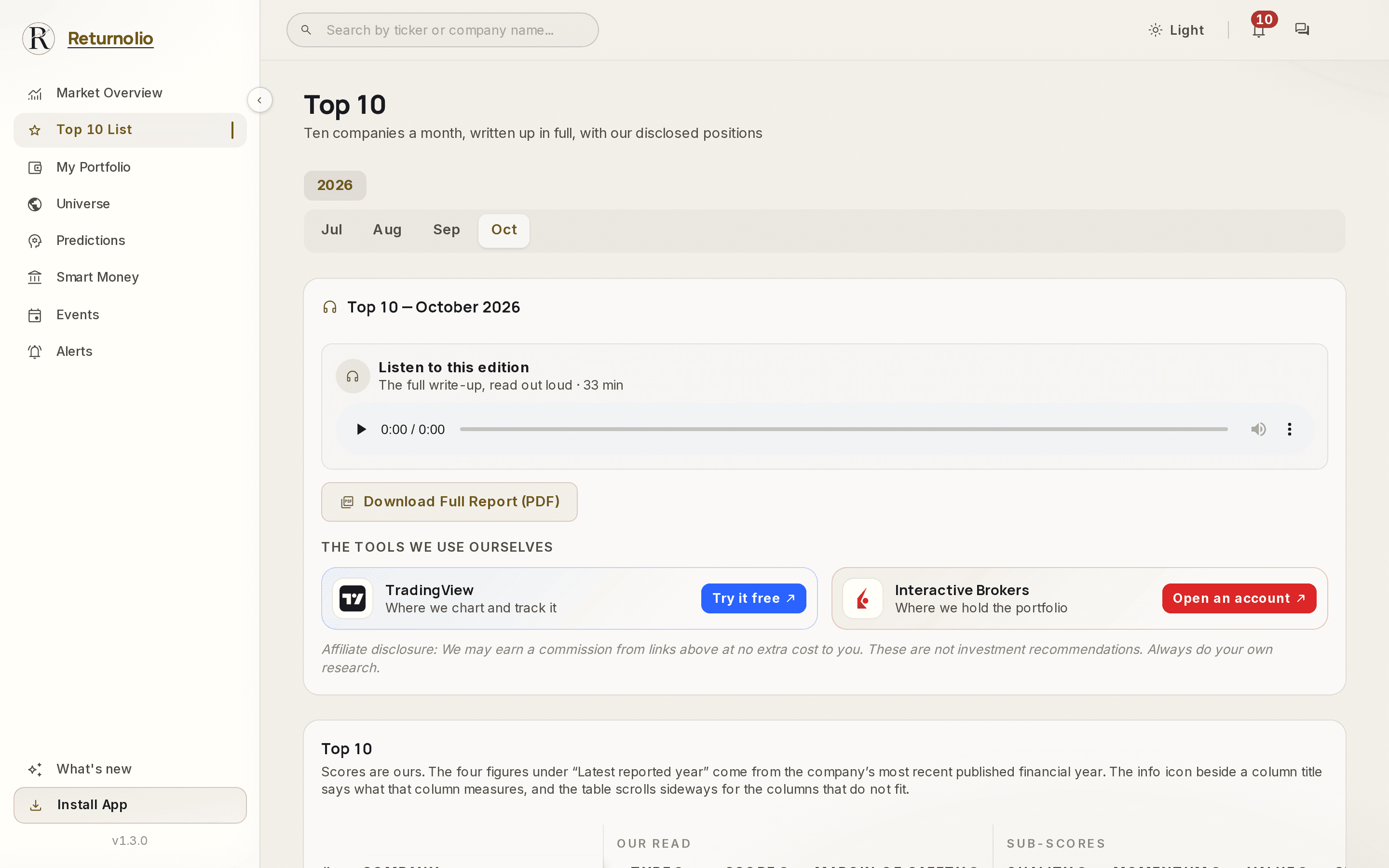Go to Universe globe icon

click(x=35, y=204)
